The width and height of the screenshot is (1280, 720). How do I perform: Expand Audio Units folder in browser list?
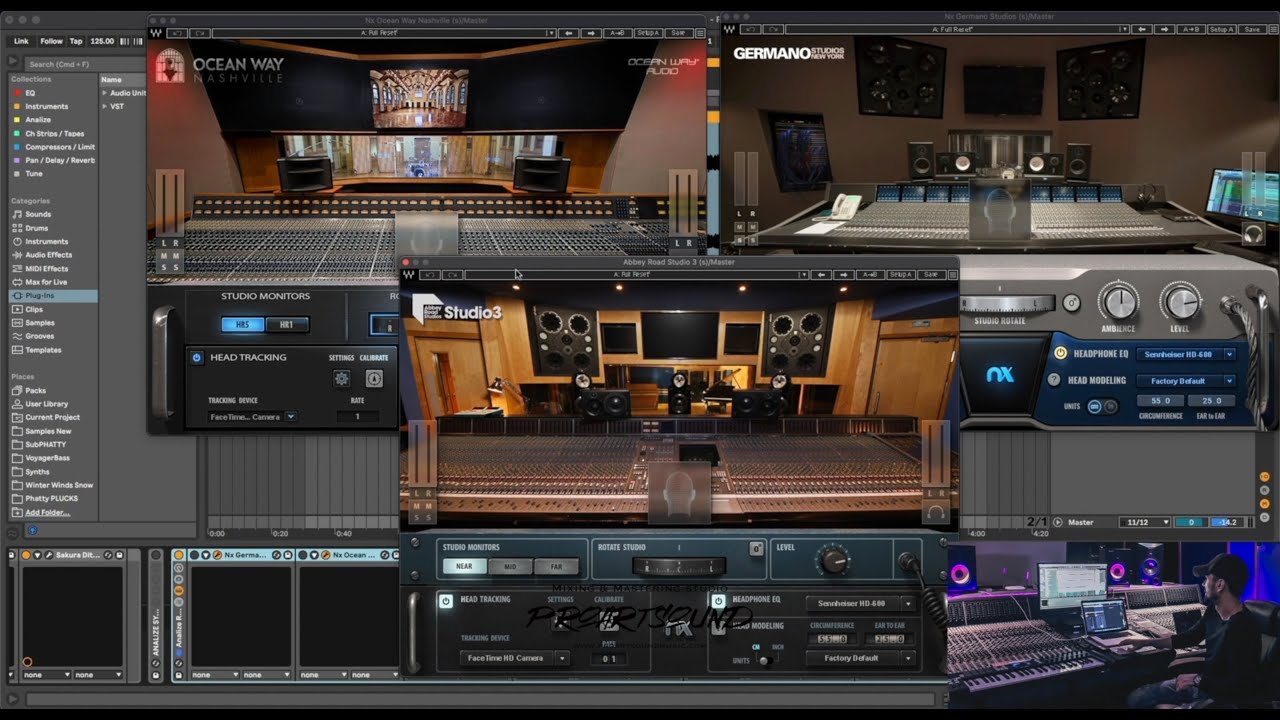(103, 93)
